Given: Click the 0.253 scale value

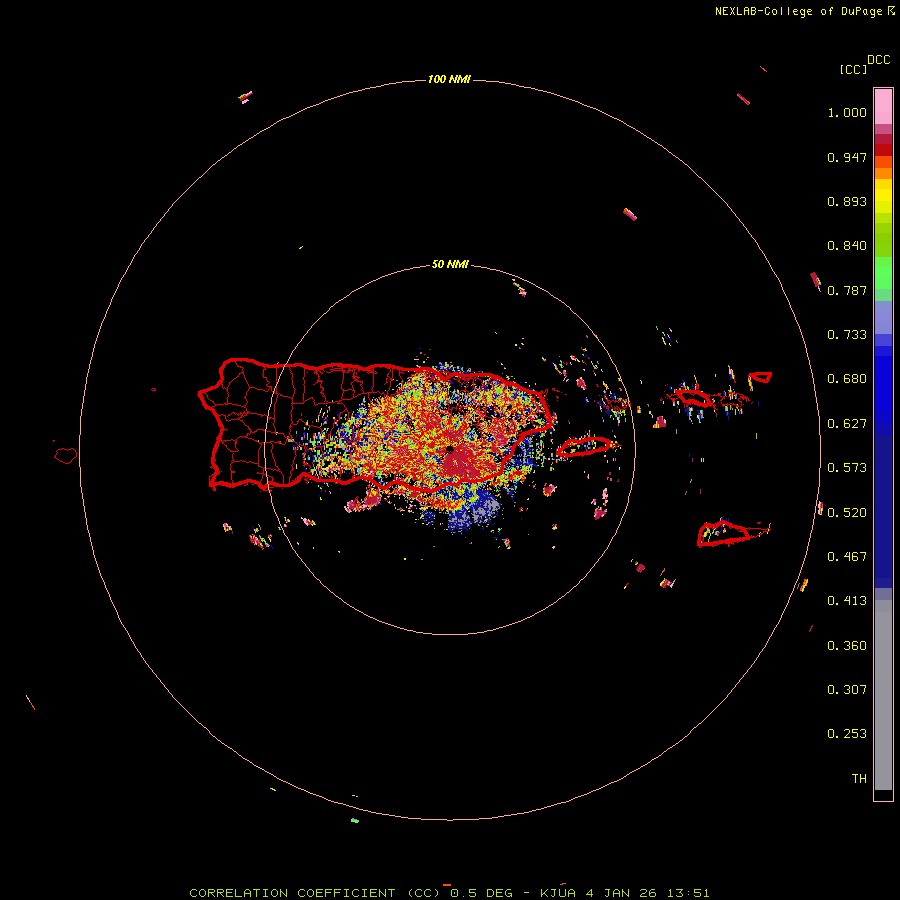Looking at the screenshot, I should 847,734.
